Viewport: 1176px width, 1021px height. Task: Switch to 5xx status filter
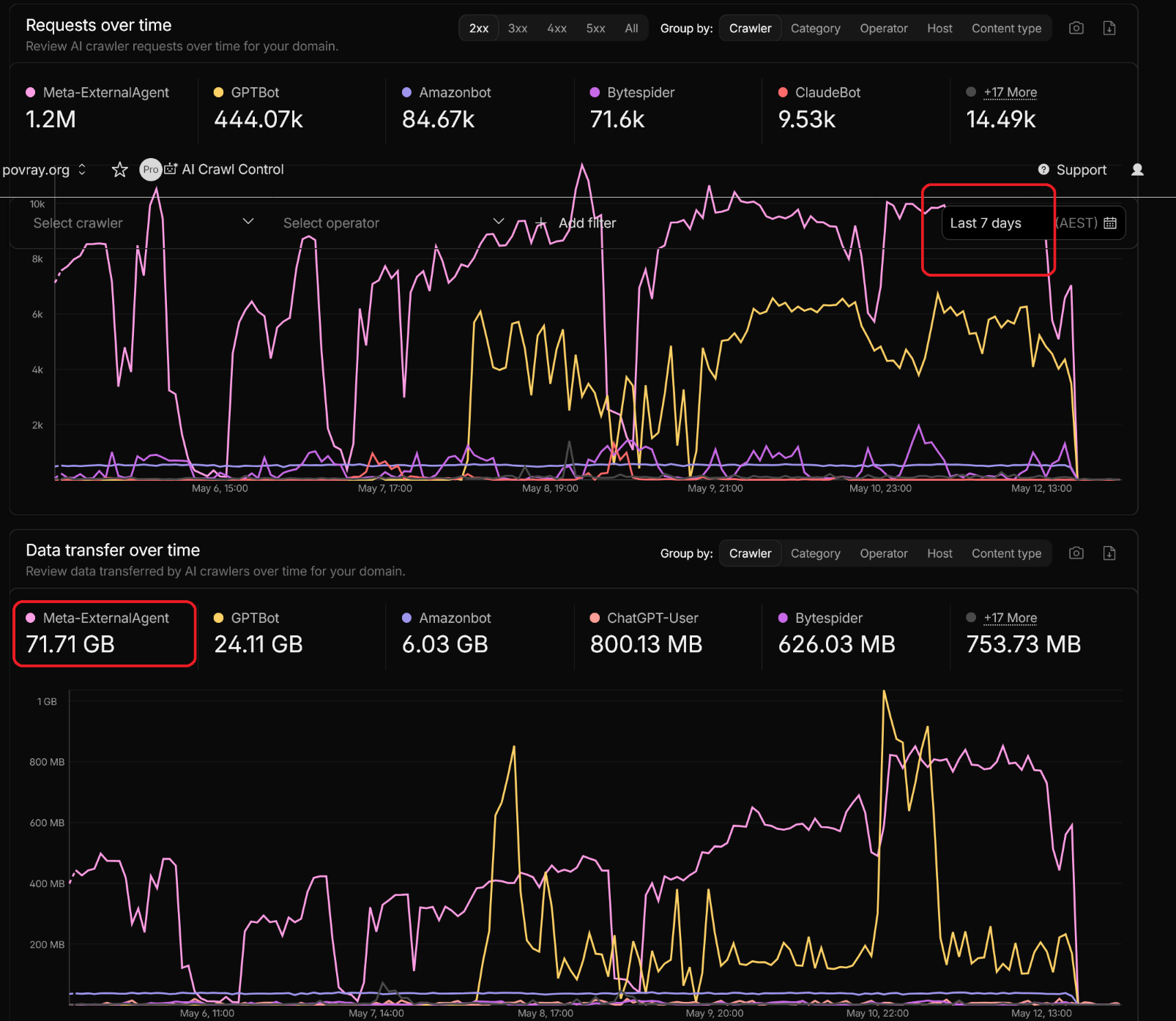tap(595, 29)
